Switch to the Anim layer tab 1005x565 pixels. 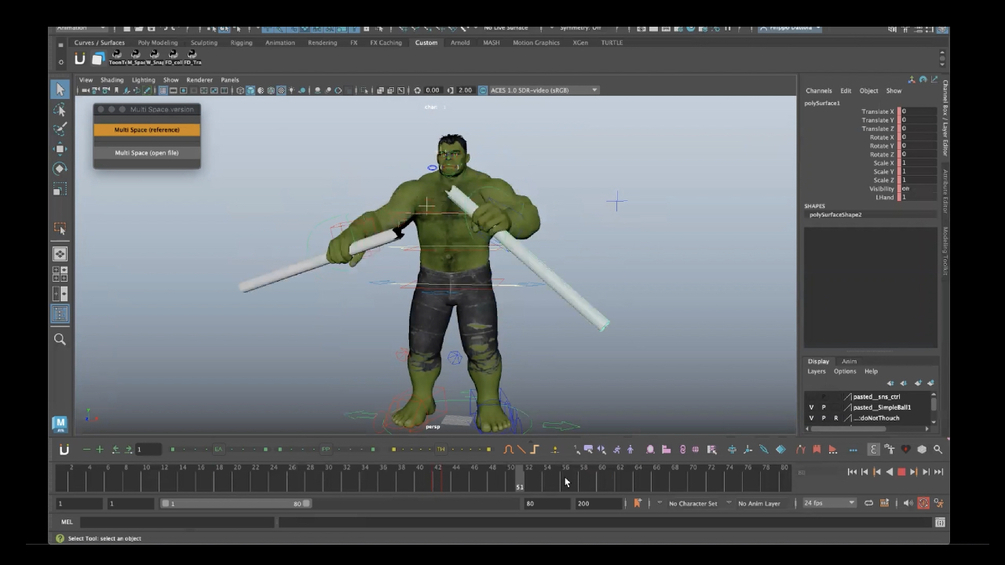(849, 361)
